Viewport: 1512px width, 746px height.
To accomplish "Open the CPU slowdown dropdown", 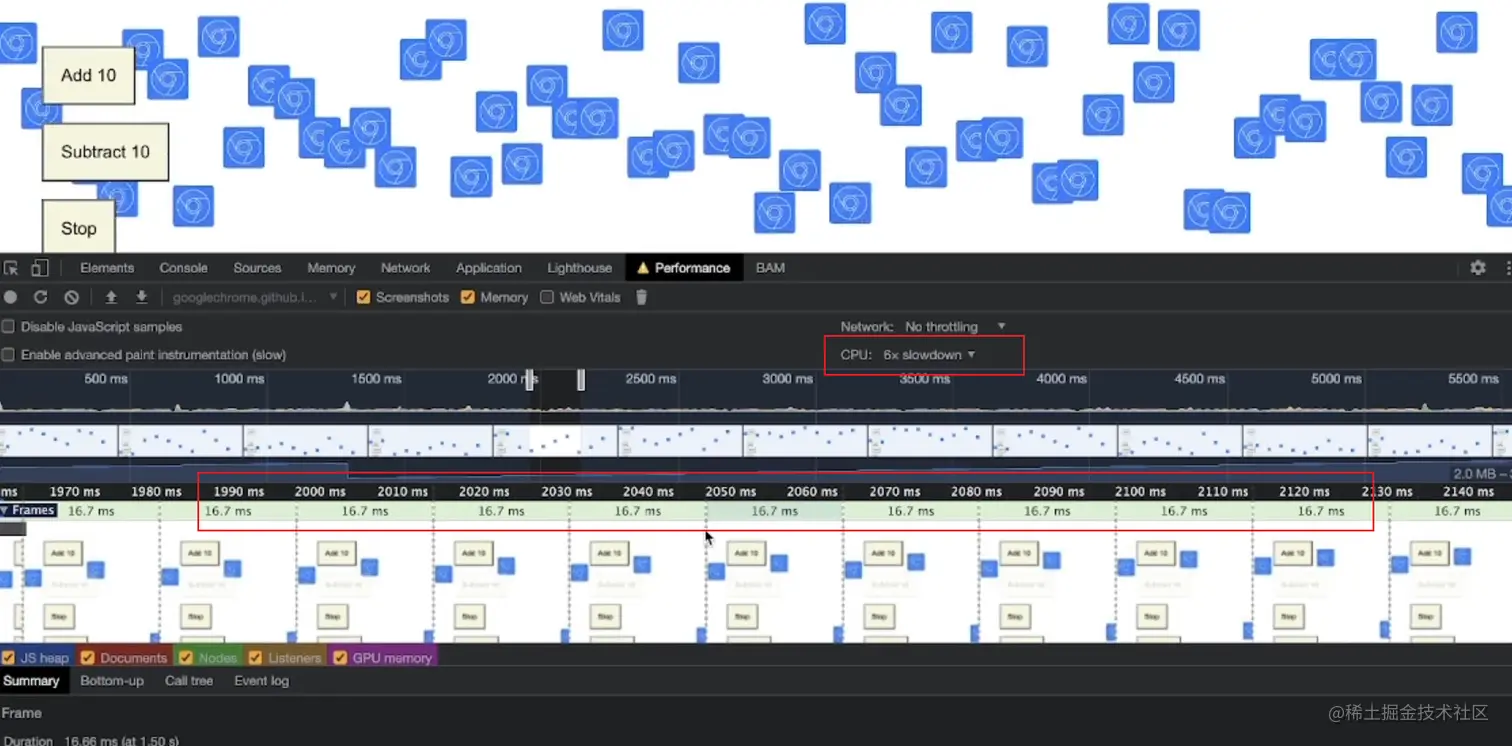I will pyautogui.click(x=929, y=355).
